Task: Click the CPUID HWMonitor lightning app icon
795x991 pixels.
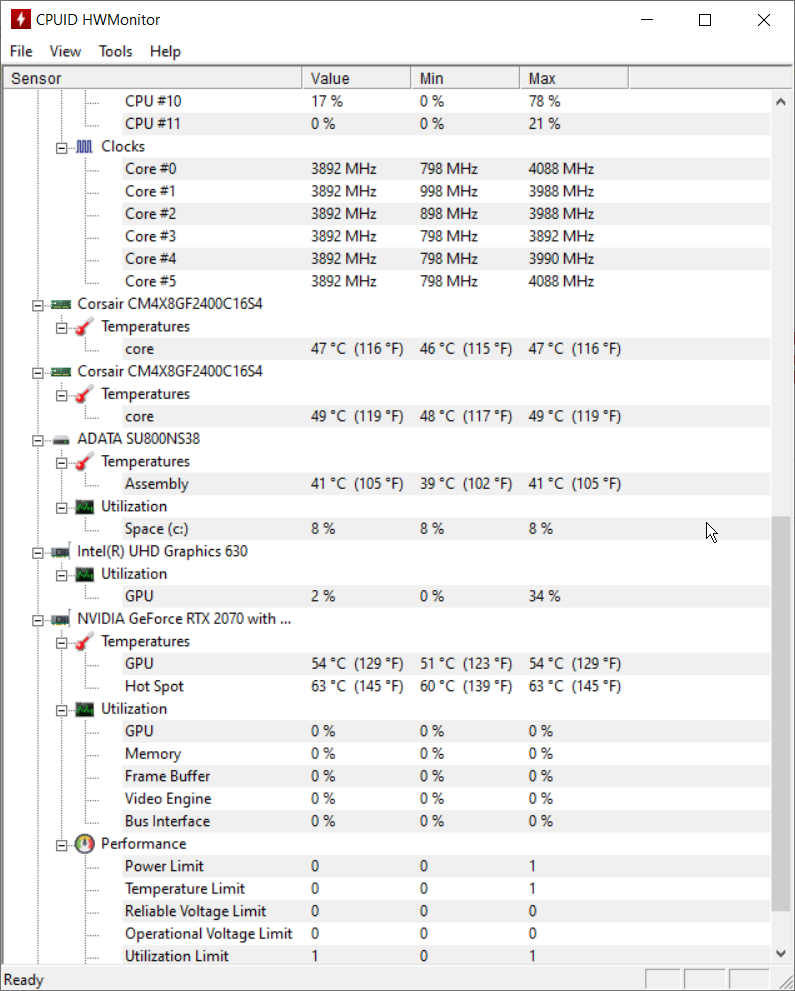Action: [20, 20]
